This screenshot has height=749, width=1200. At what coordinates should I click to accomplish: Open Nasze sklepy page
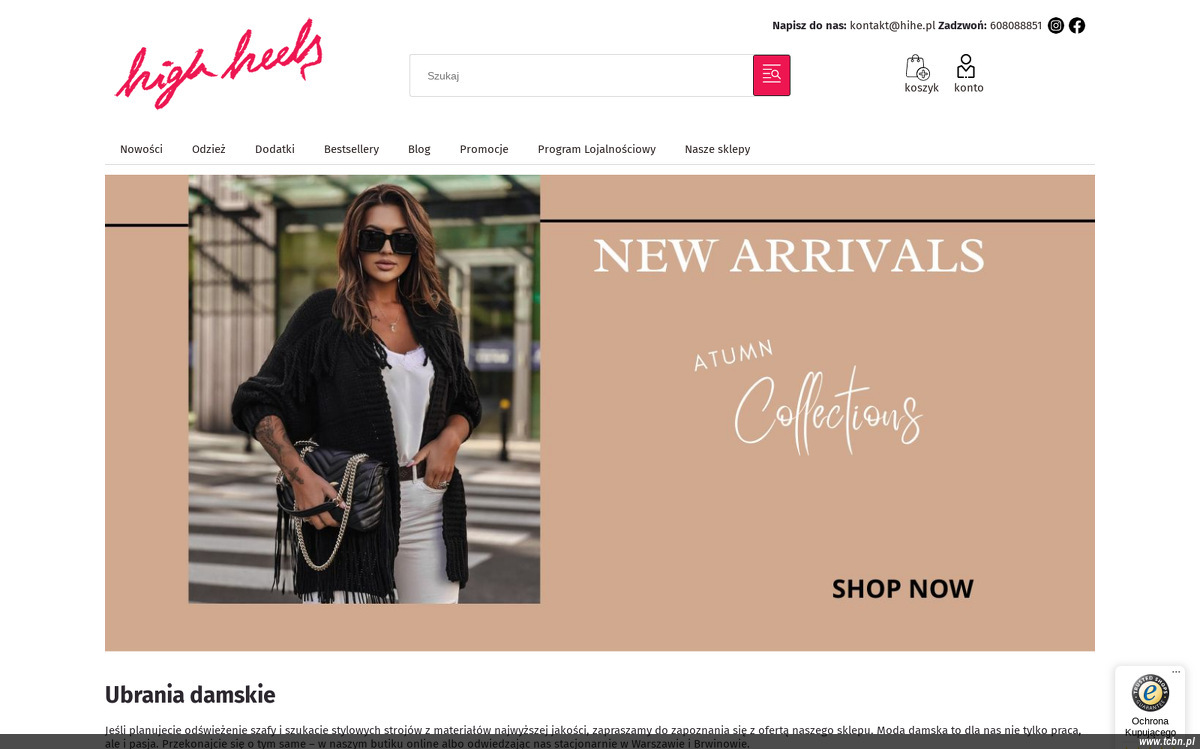click(x=717, y=149)
